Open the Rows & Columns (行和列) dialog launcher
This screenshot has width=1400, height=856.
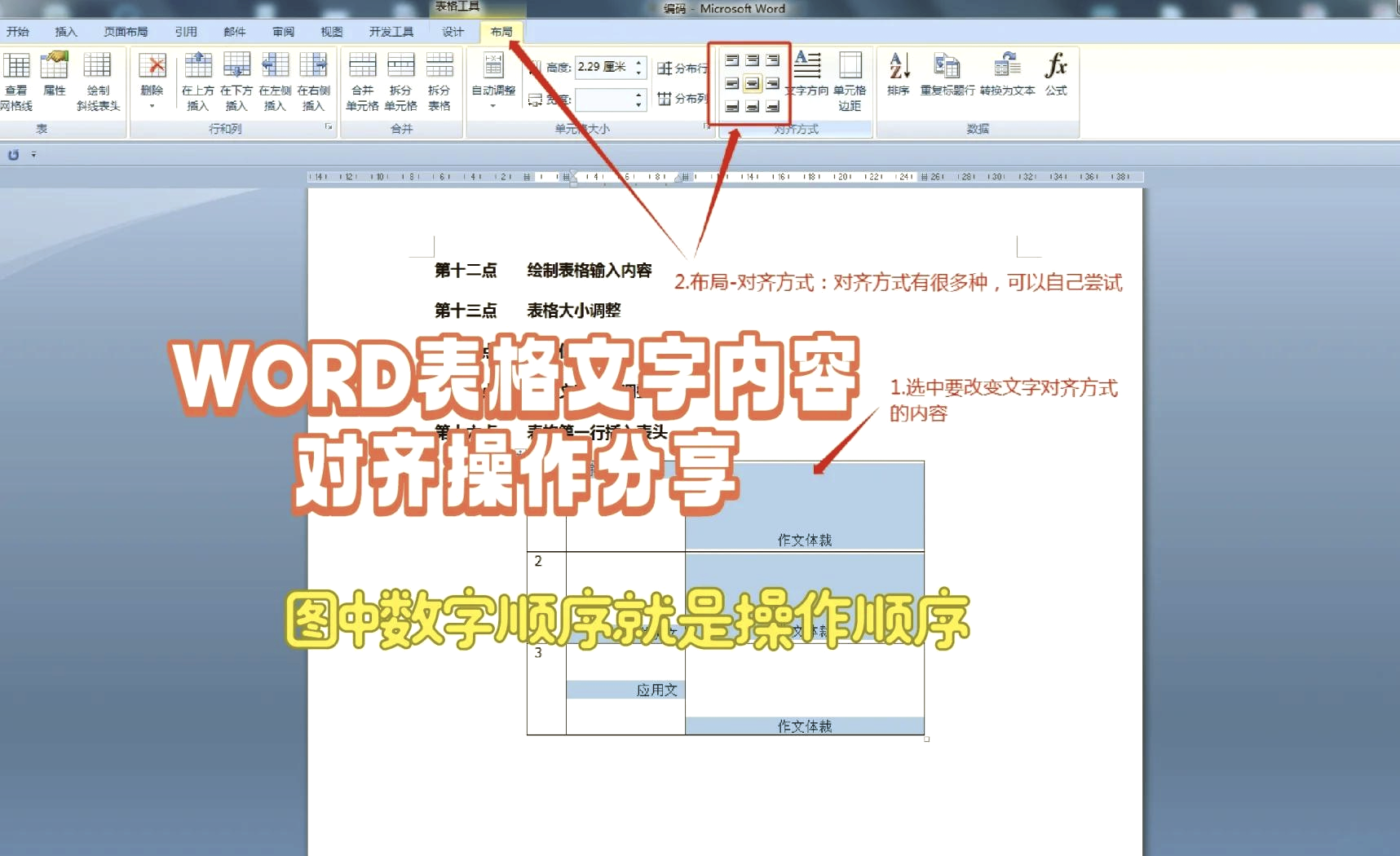pyautogui.click(x=329, y=127)
